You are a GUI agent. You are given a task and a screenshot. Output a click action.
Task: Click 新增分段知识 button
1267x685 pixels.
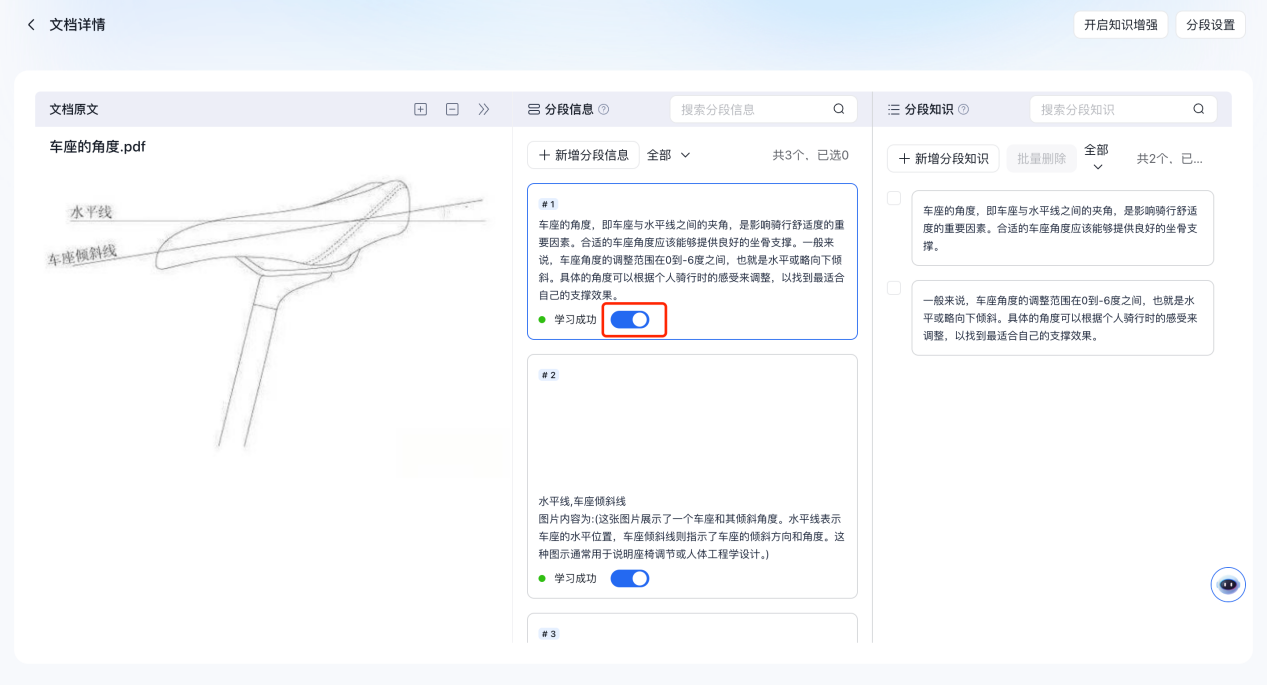(x=943, y=158)
